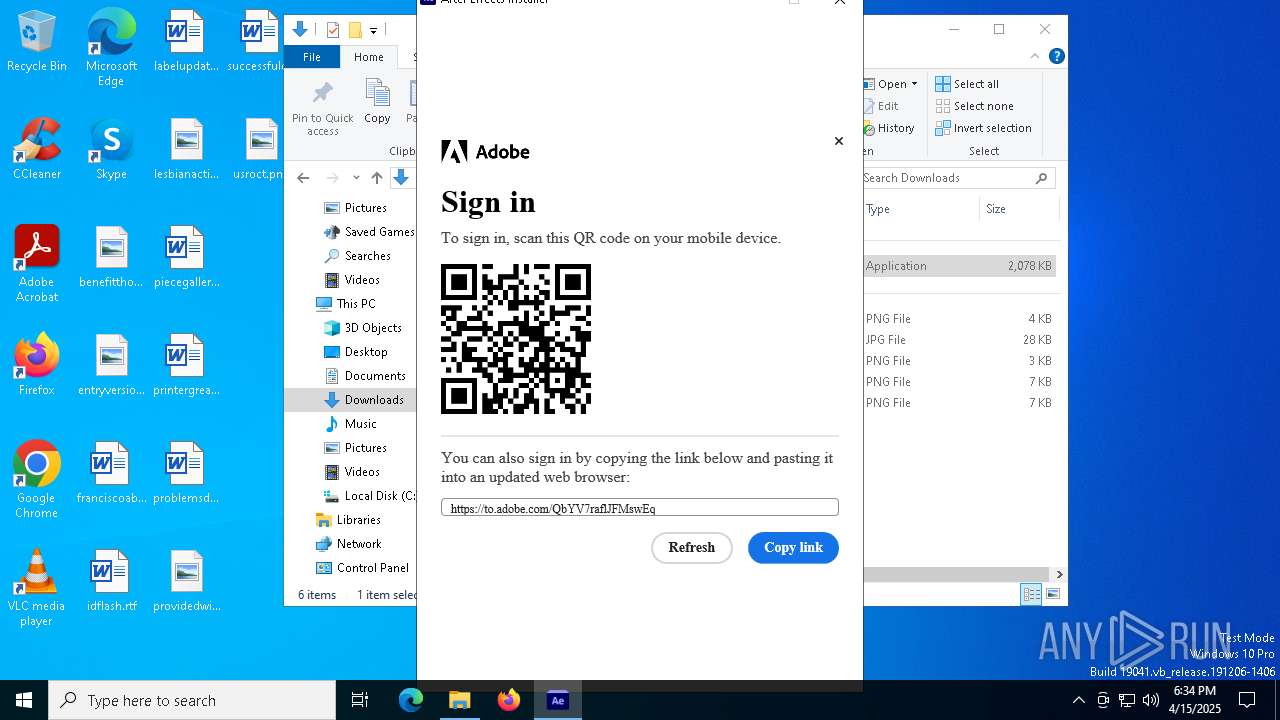The height and width of the screenshot is (720, 1280).
Task: Select lesbianacti... image file on desktop
Action: (x=186, y=149)
